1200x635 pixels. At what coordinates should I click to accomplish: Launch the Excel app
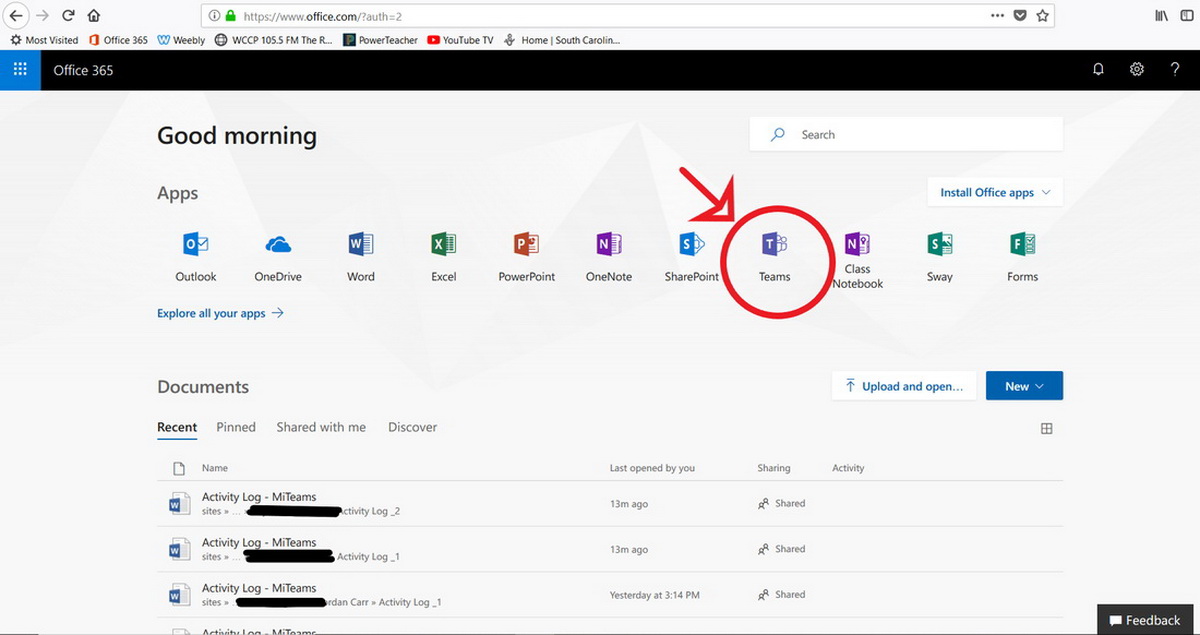click(443, 257)
